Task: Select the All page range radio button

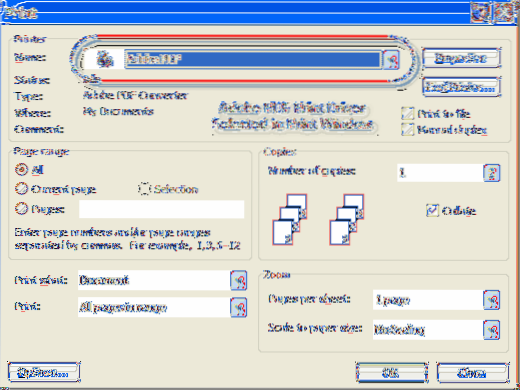Action: tap(21, 170)
